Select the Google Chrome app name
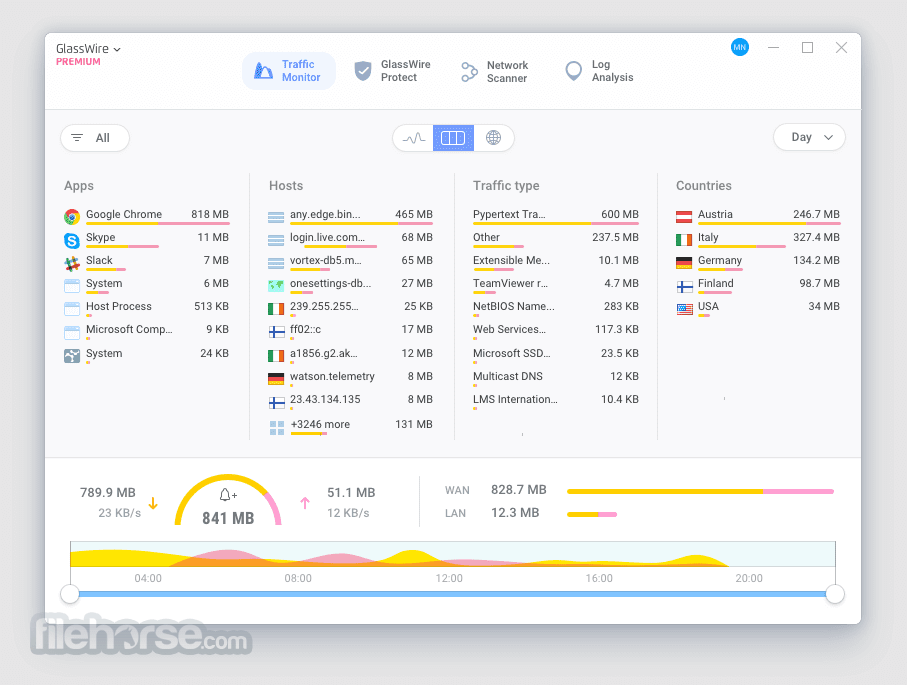Screen dimensions: 907x685 (124, 214)
